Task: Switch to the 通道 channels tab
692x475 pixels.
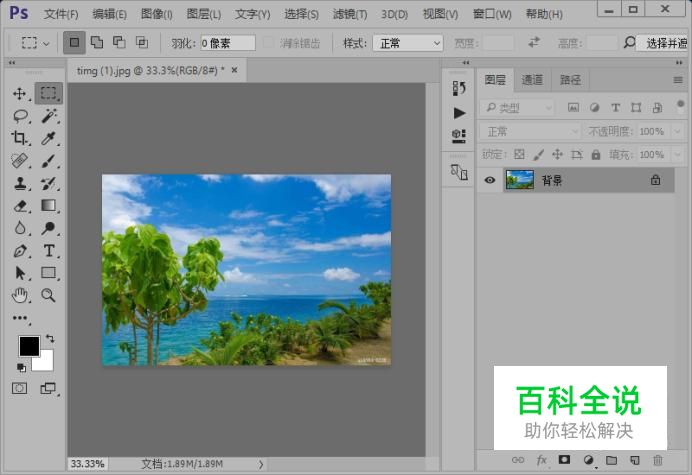Action: click(533, 80)
